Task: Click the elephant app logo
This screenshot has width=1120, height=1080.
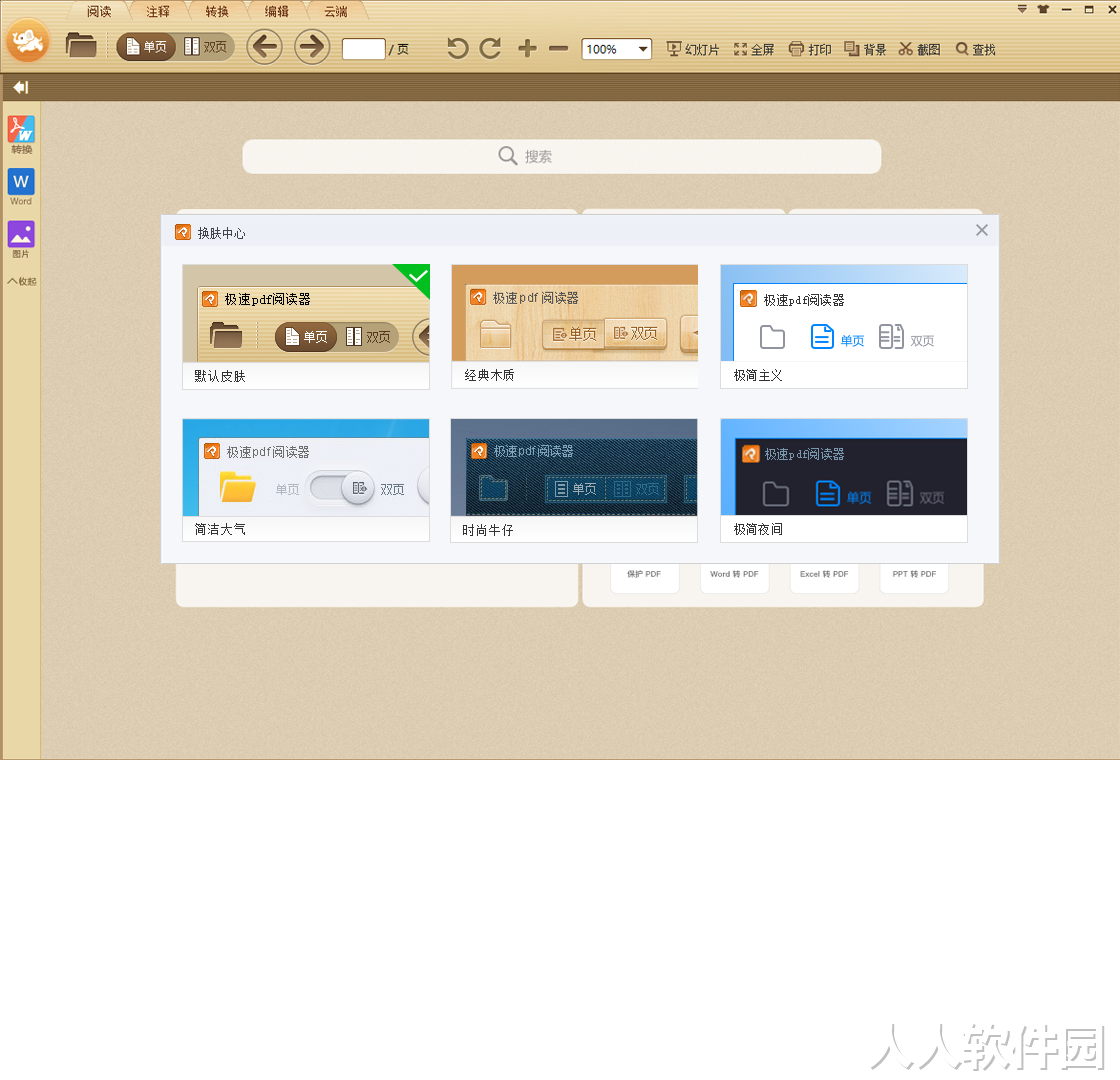Action: pos(28,42)
